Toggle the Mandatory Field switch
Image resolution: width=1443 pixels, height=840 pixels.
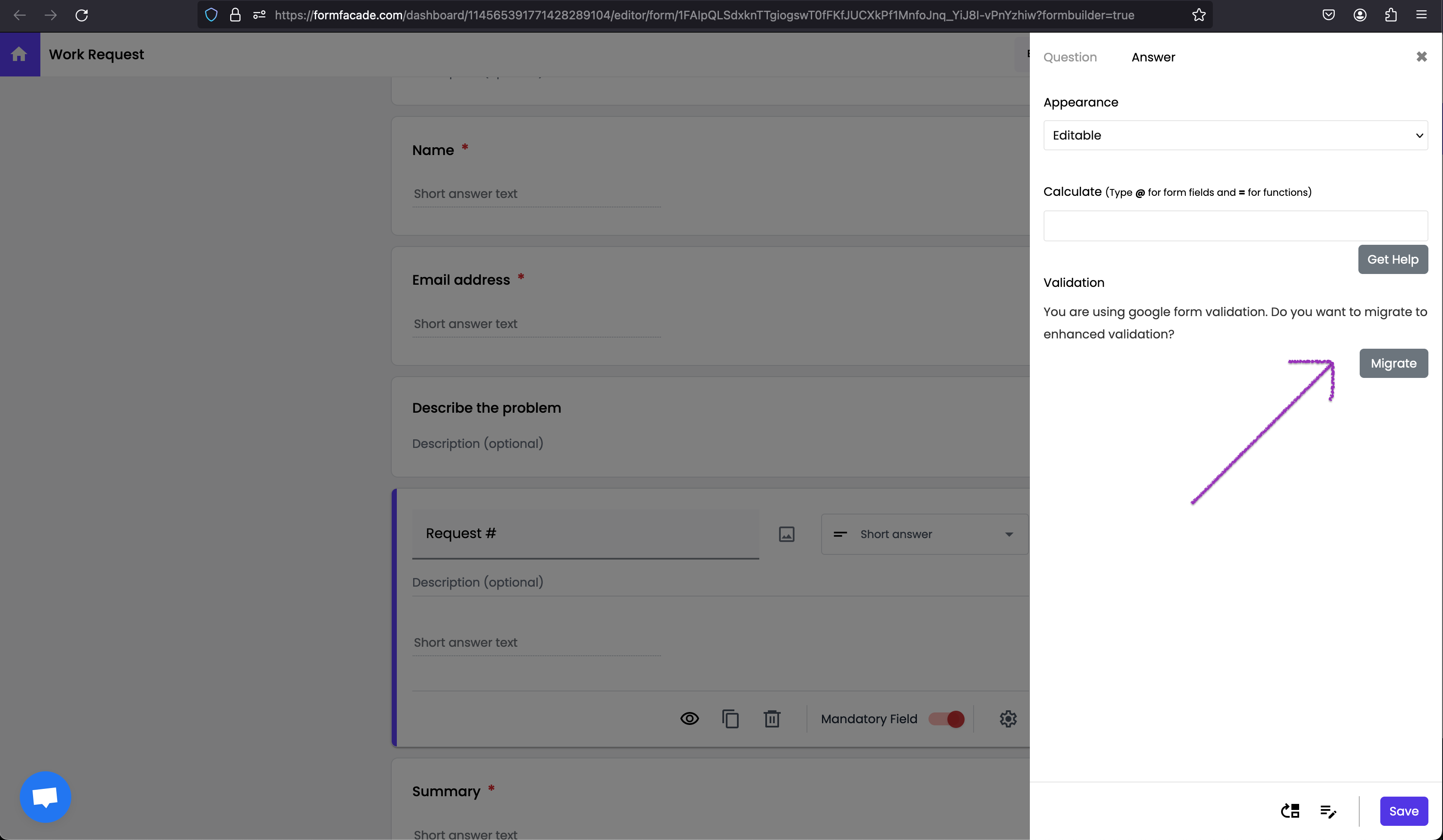click(x=947, y=718)
